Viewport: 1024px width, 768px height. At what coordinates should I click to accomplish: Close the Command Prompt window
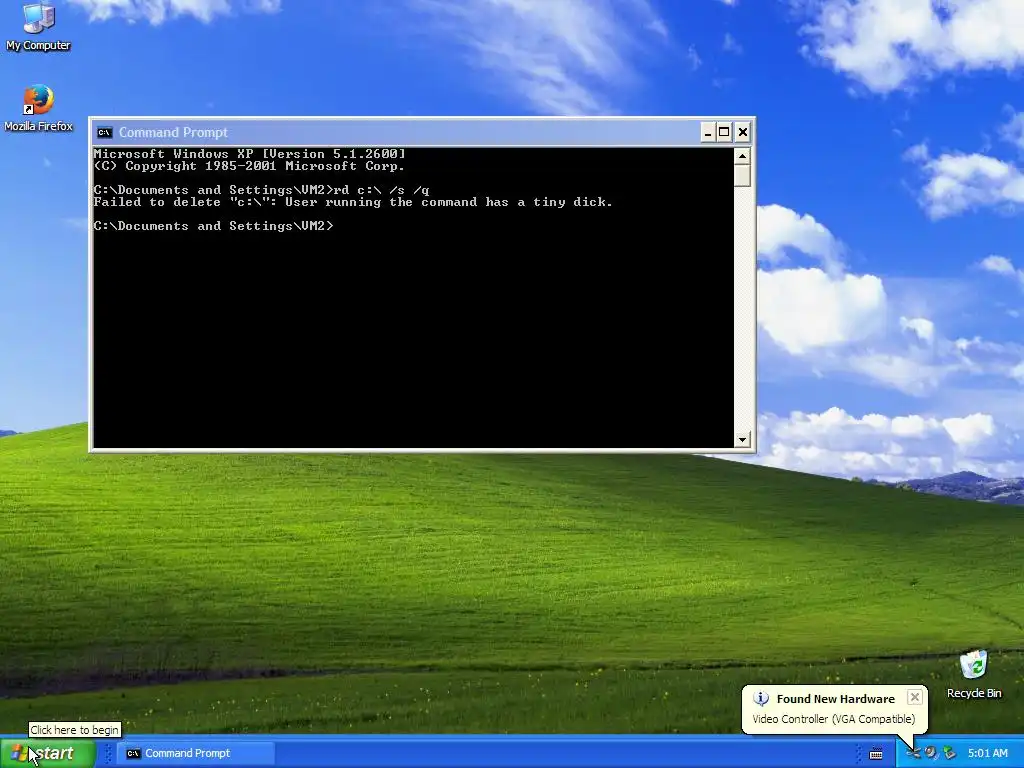743,133
